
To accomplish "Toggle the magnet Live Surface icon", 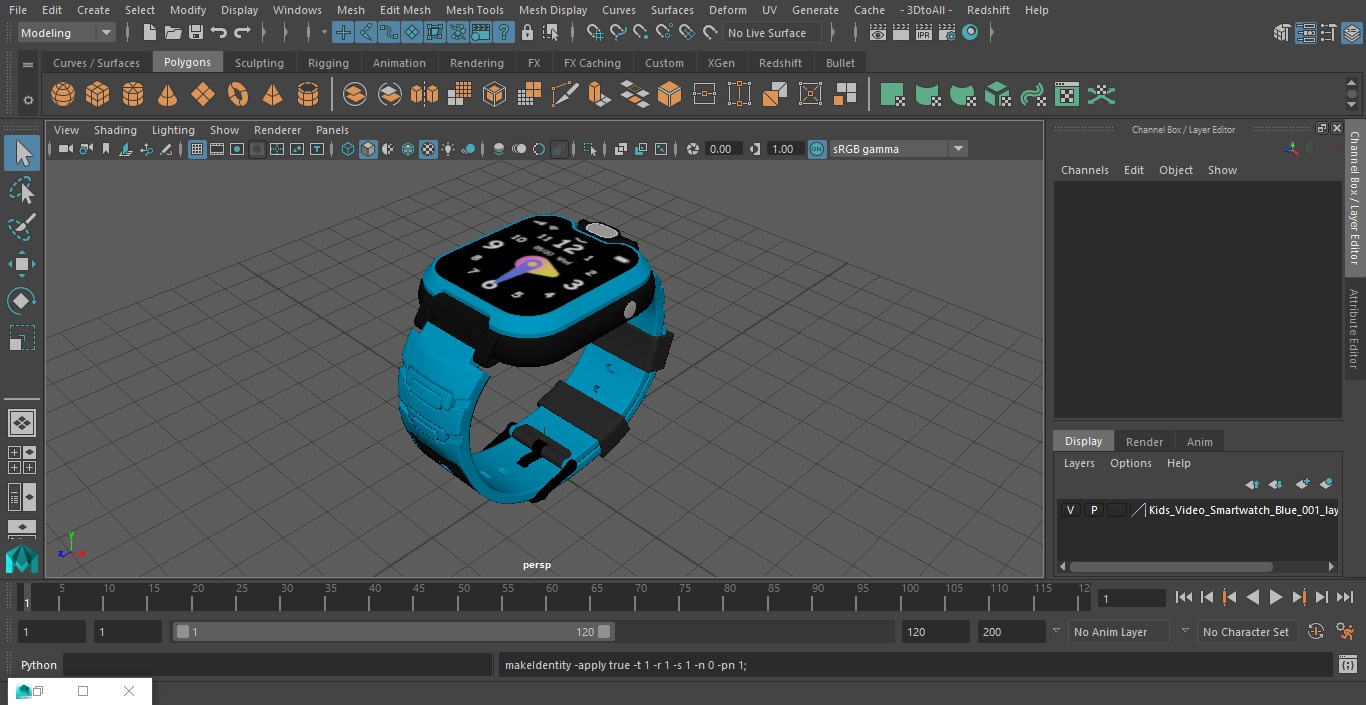I will (x=710, y=33).
